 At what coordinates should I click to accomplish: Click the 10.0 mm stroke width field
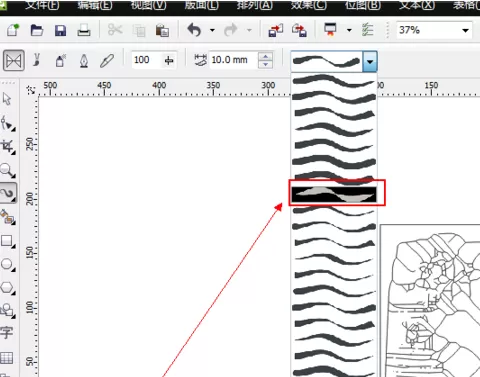pos(233,60)
